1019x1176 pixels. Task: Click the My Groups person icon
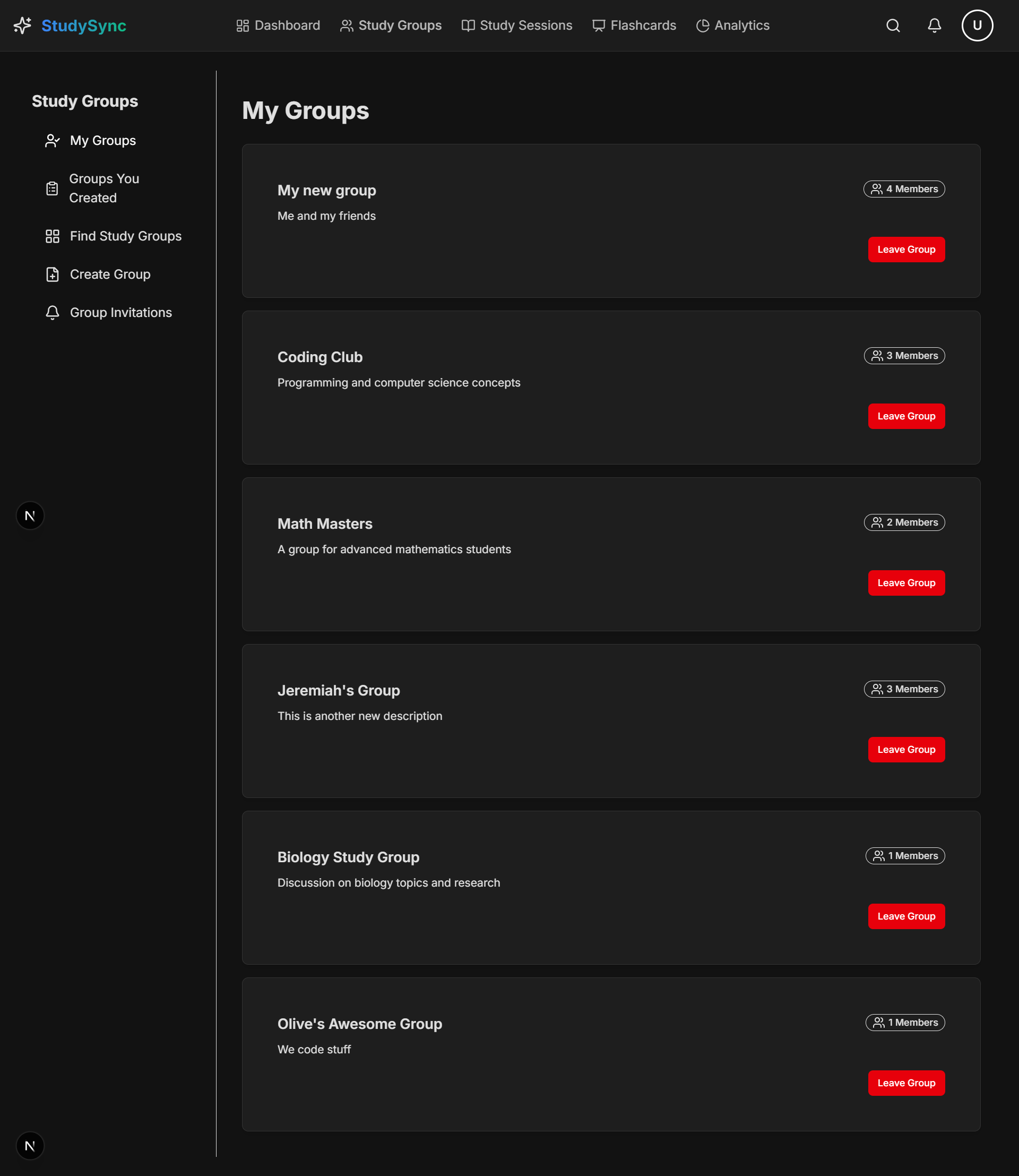click(53, 141)
